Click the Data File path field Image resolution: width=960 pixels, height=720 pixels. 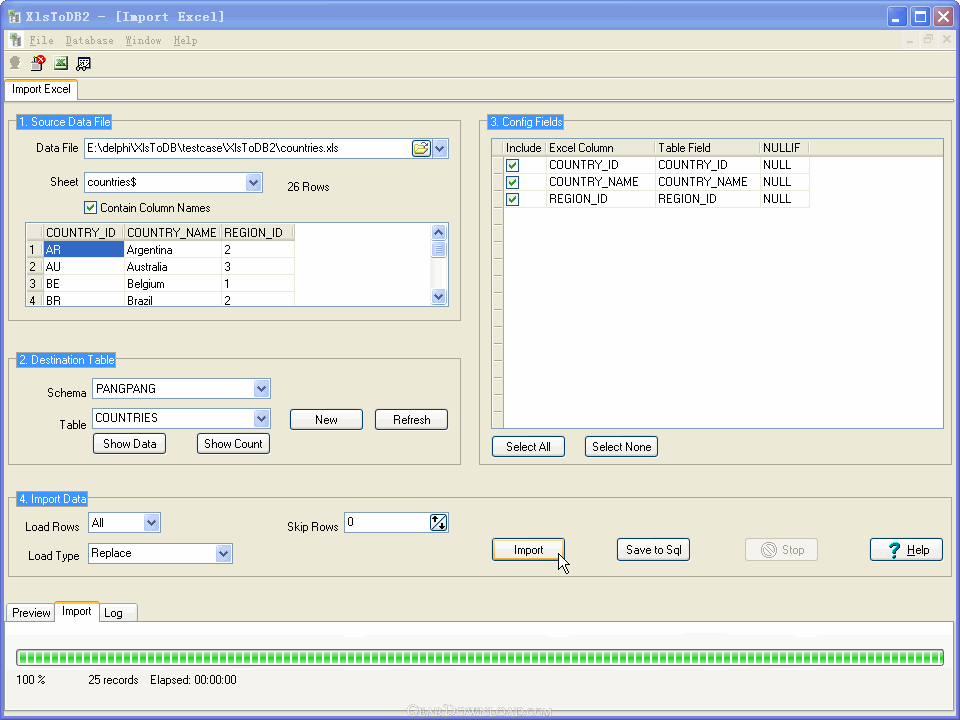(x=248, y=148)
